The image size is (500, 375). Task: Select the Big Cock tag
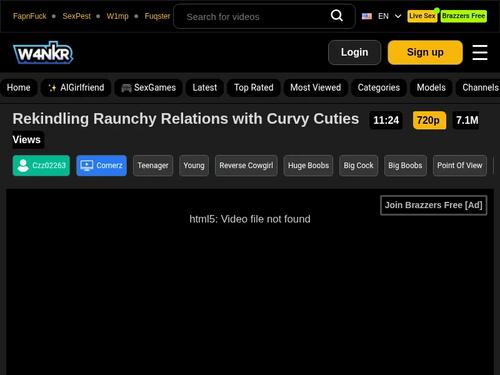pos(358,165)
